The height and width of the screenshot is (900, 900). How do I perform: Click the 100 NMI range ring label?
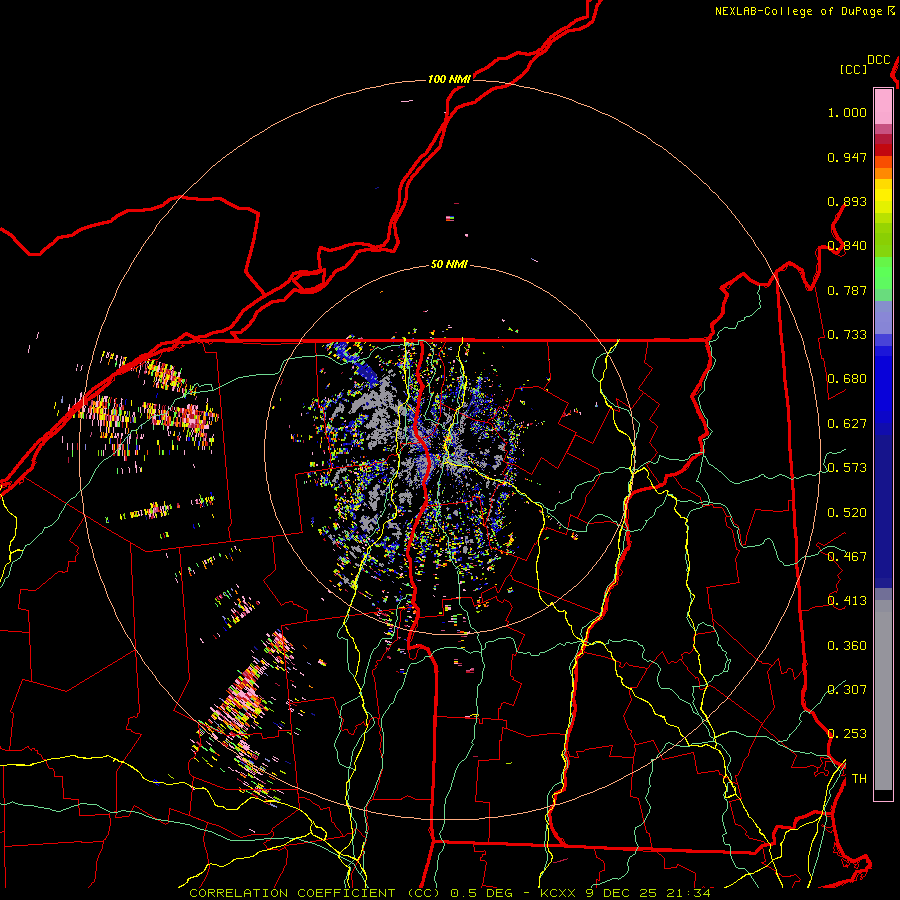449,79
